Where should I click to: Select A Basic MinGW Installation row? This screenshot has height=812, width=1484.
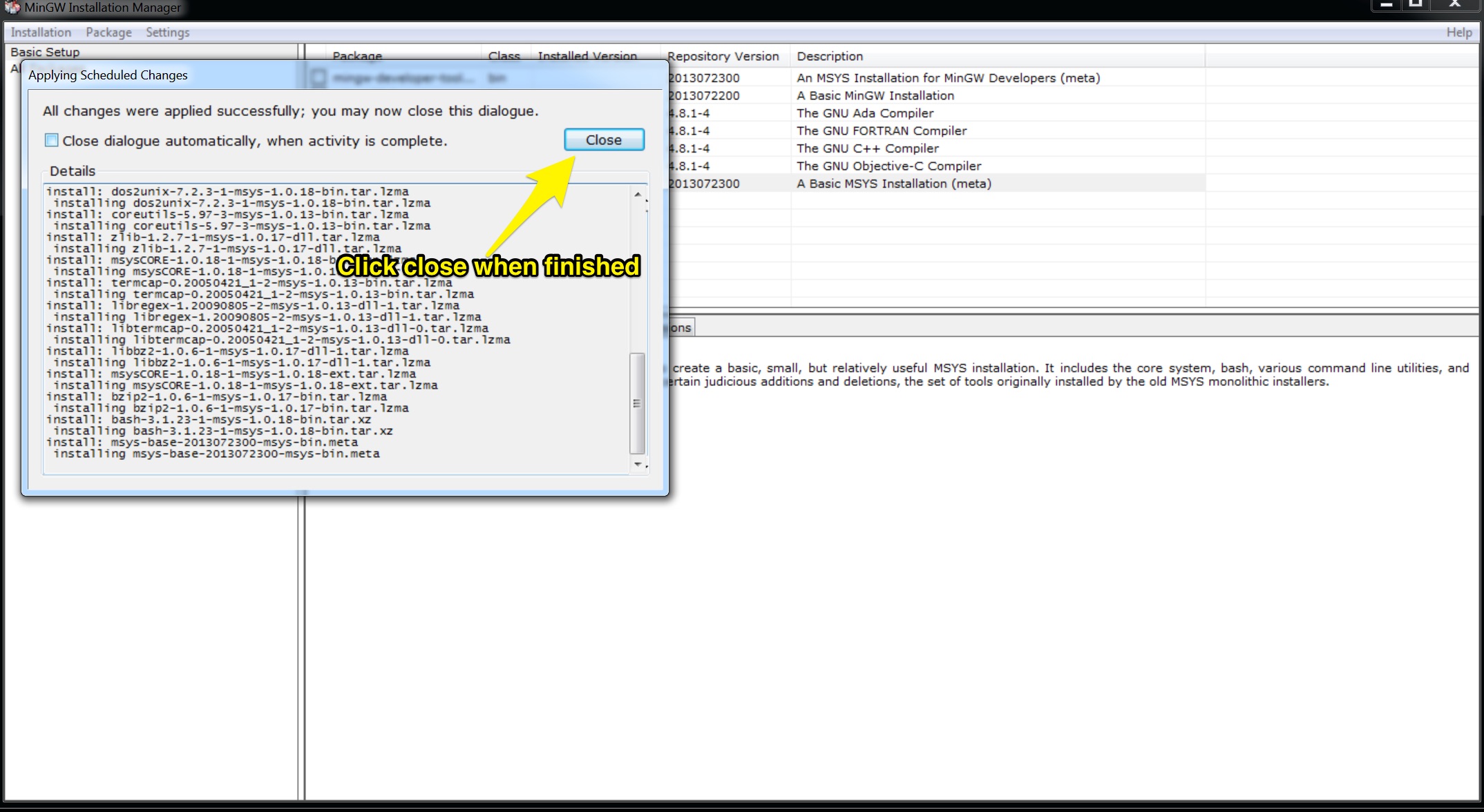coord(875,95)
